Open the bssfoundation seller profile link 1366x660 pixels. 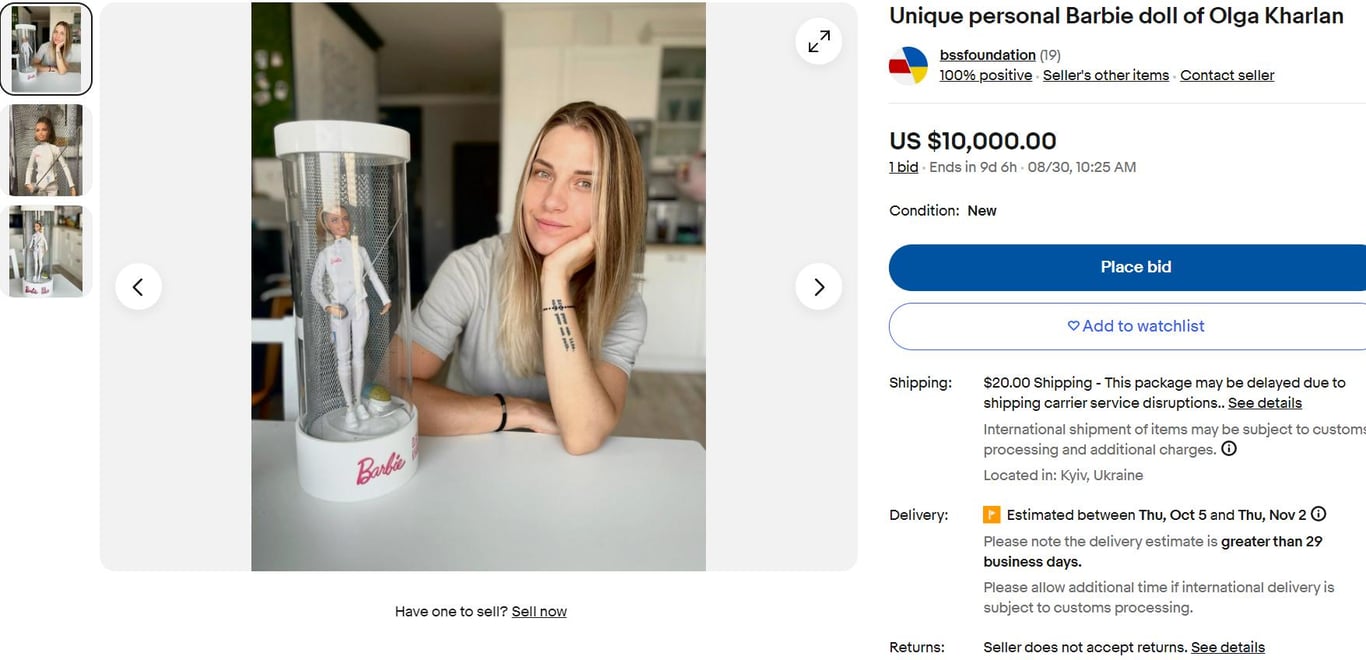coord(987,55)
